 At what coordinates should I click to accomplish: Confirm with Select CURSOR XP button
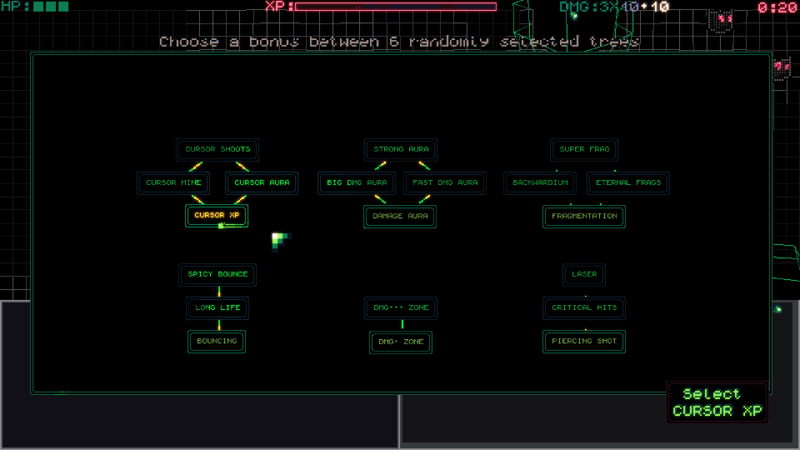[x=717, y=403]
